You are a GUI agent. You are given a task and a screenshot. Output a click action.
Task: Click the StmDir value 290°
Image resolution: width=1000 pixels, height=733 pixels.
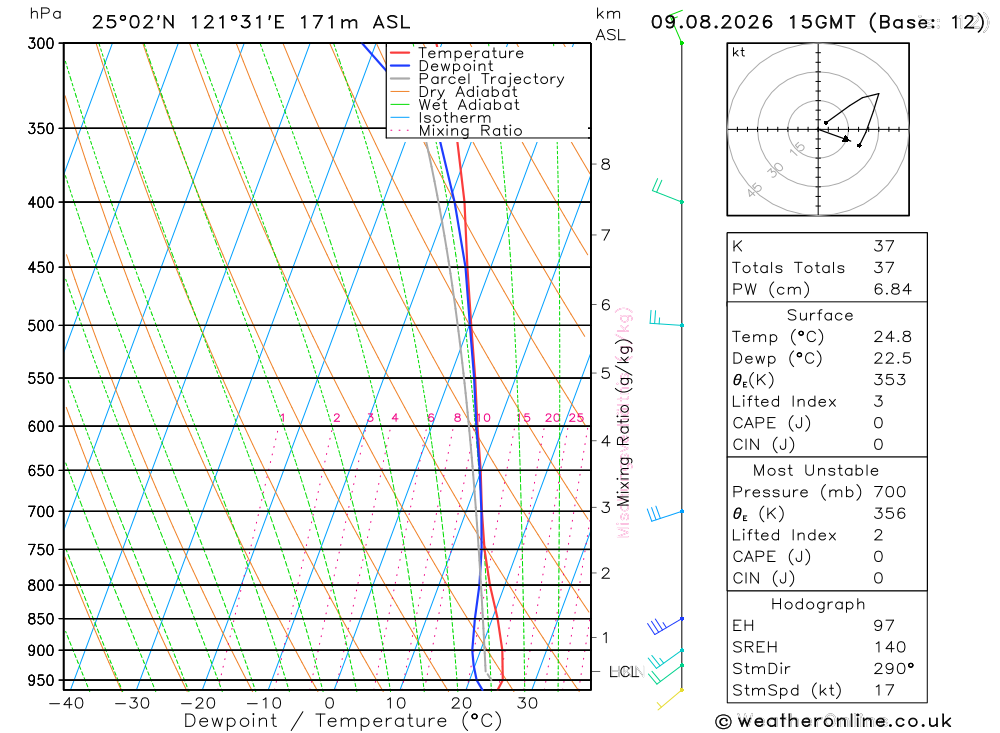click(893, 669)
